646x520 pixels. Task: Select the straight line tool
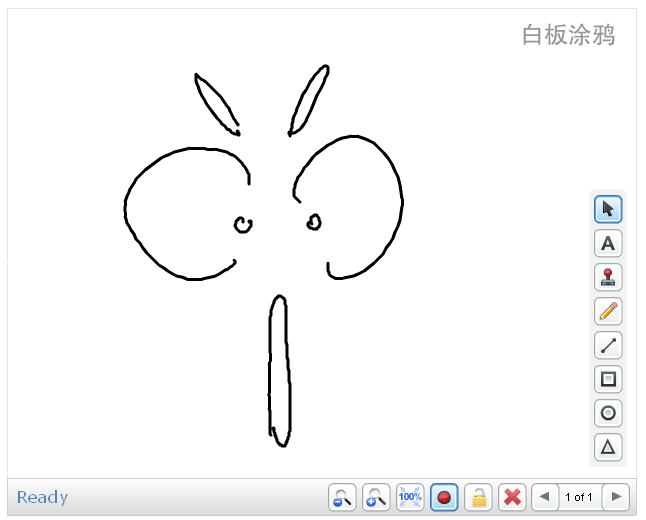click(x=608, y=345)
